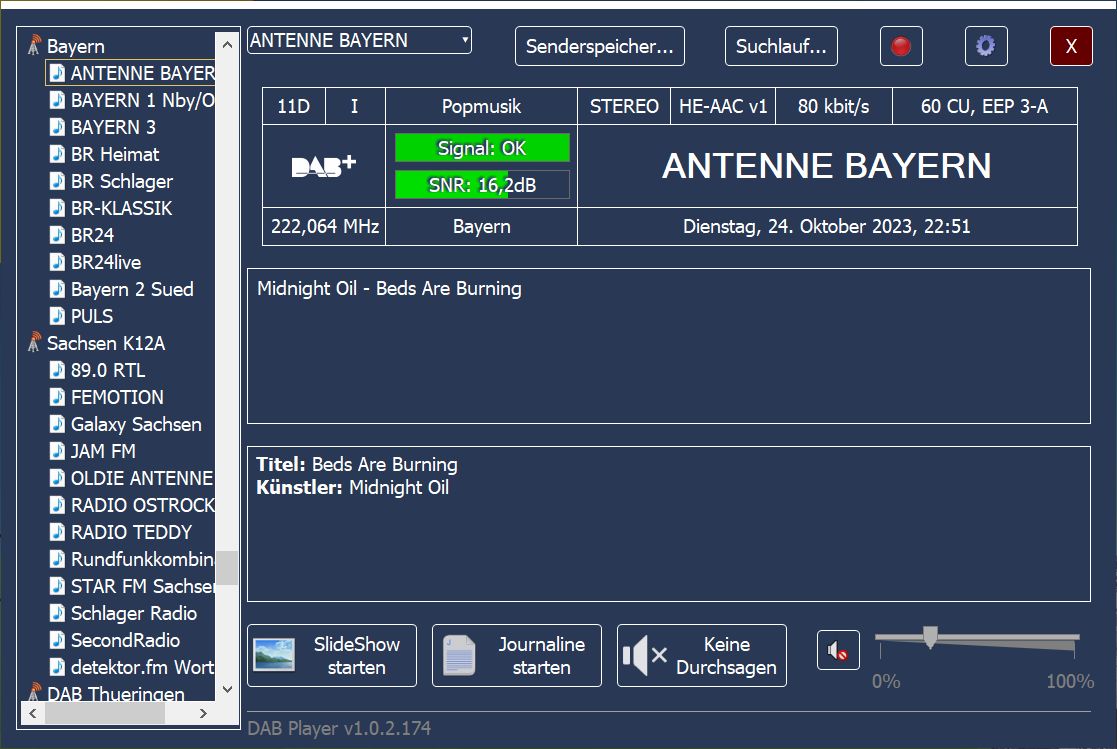Click the date line Dienstag, 24. Oktober 2023
Screen dimensions: 1117x749
tap(826, 227)
